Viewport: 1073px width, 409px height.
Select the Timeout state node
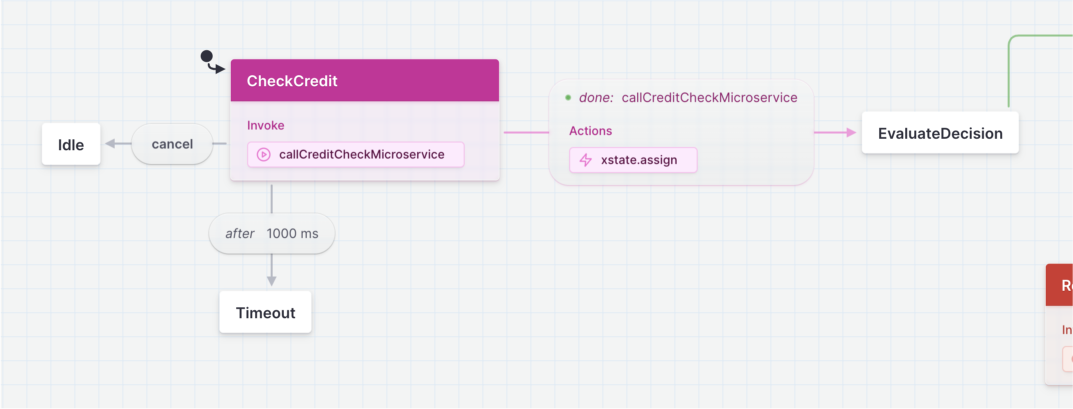coord(265,313)
